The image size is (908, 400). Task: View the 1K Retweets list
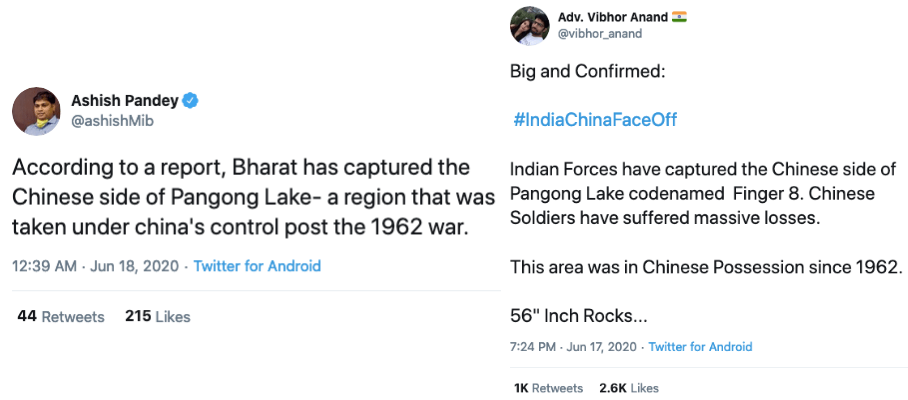[548, 388]
